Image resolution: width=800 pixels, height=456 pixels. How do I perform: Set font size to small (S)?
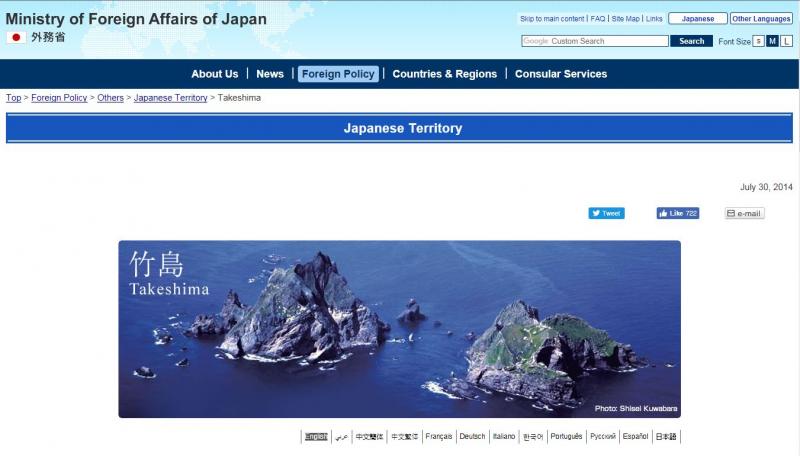click(x=758, y=41)
